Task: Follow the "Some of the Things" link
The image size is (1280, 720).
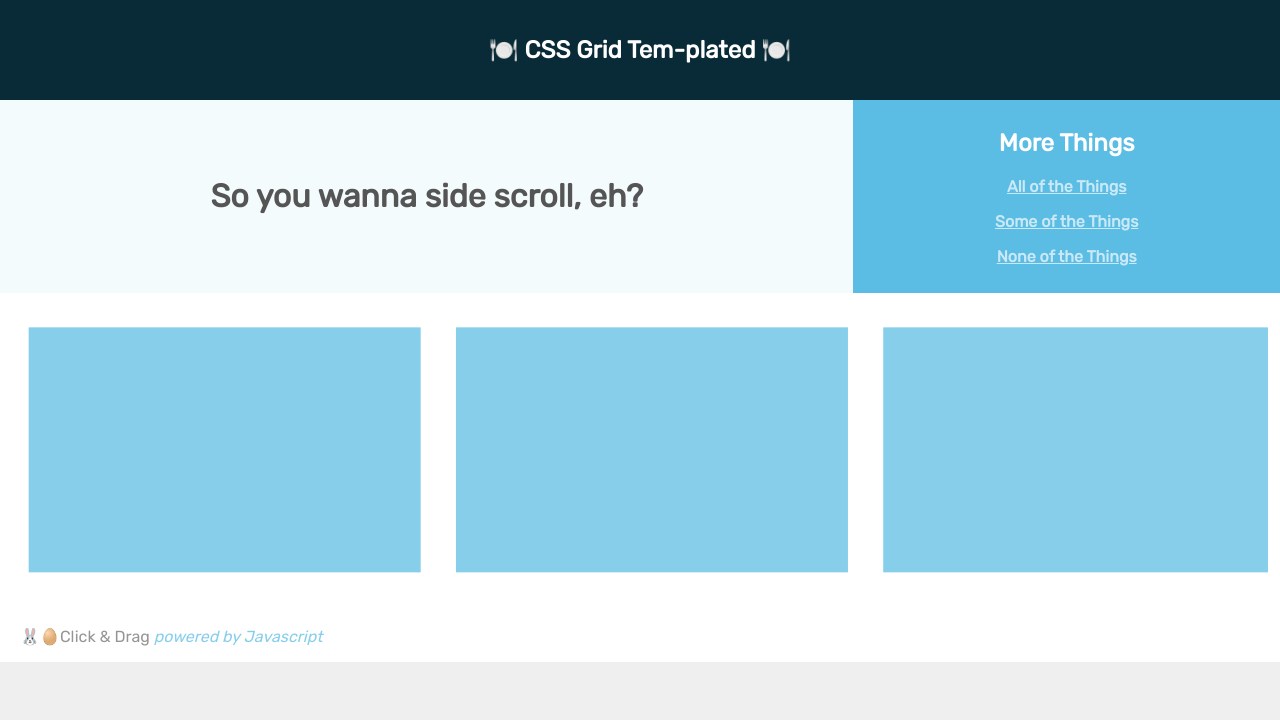Action: click(1066, 222)
